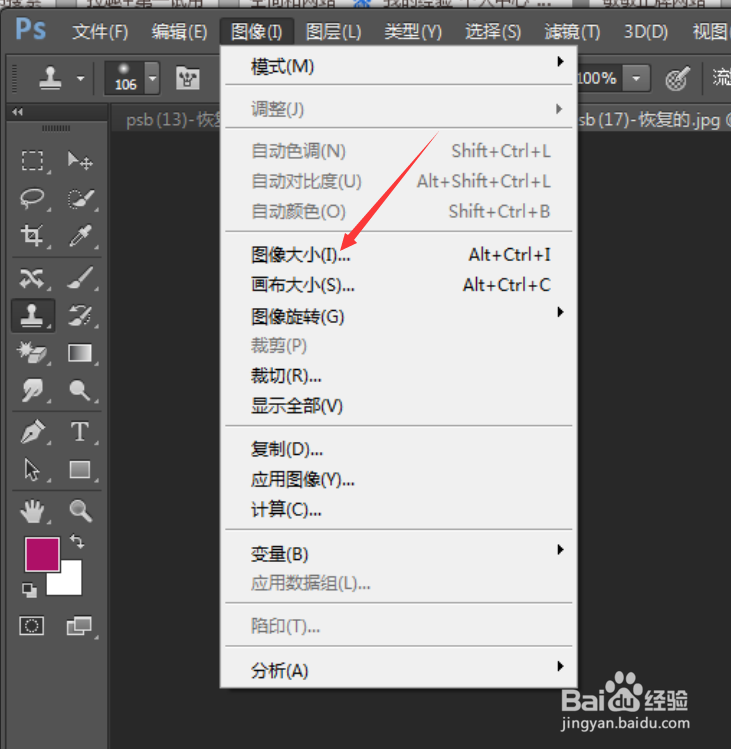The height and width of the screenshot is (749, 731).
Task: Select the Background Eraser tool
Action: click(32, 353)
